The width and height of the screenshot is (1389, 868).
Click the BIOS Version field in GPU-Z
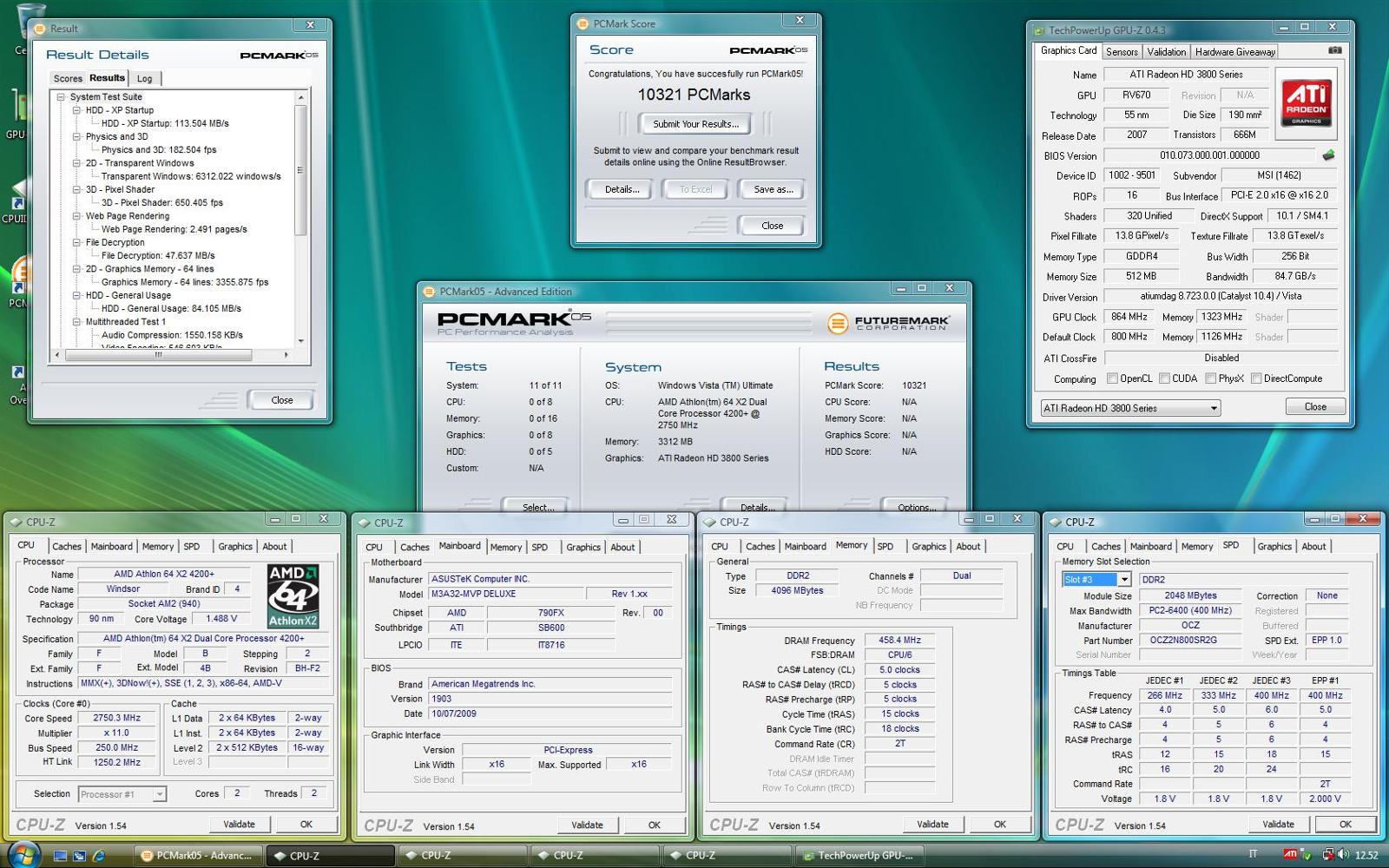1209,155
